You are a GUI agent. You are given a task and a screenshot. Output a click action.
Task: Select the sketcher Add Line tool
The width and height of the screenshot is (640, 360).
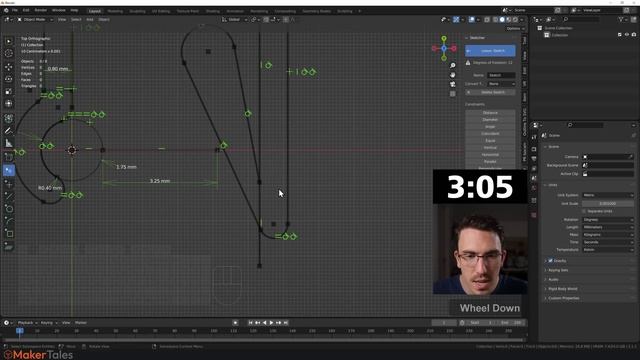coord(9,196)
